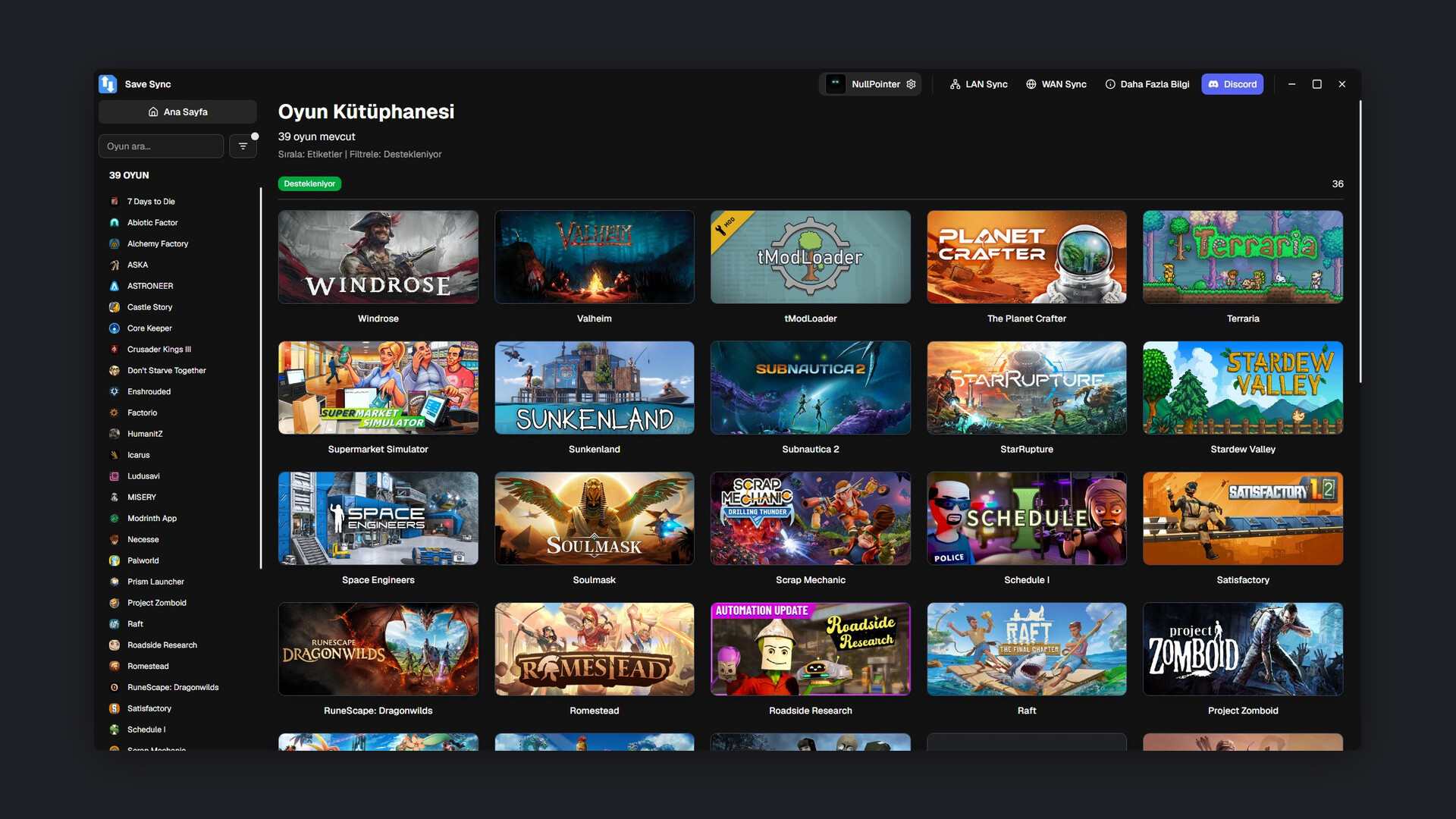Click the ASKA sidebar icon
The width and height of the screenshot is (1456, 819).
(115, 265)
